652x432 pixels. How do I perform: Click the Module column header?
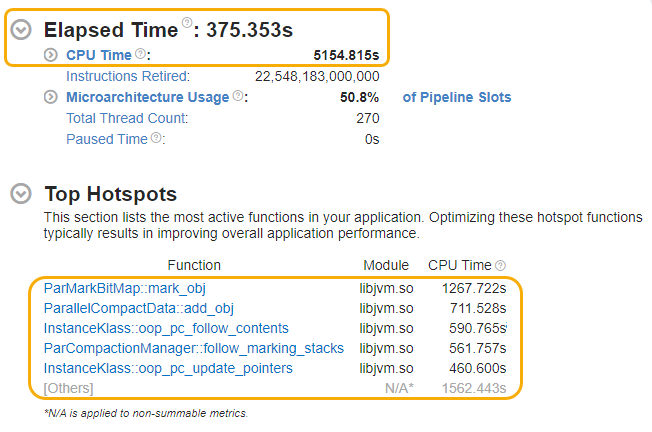tap(385, 265)
